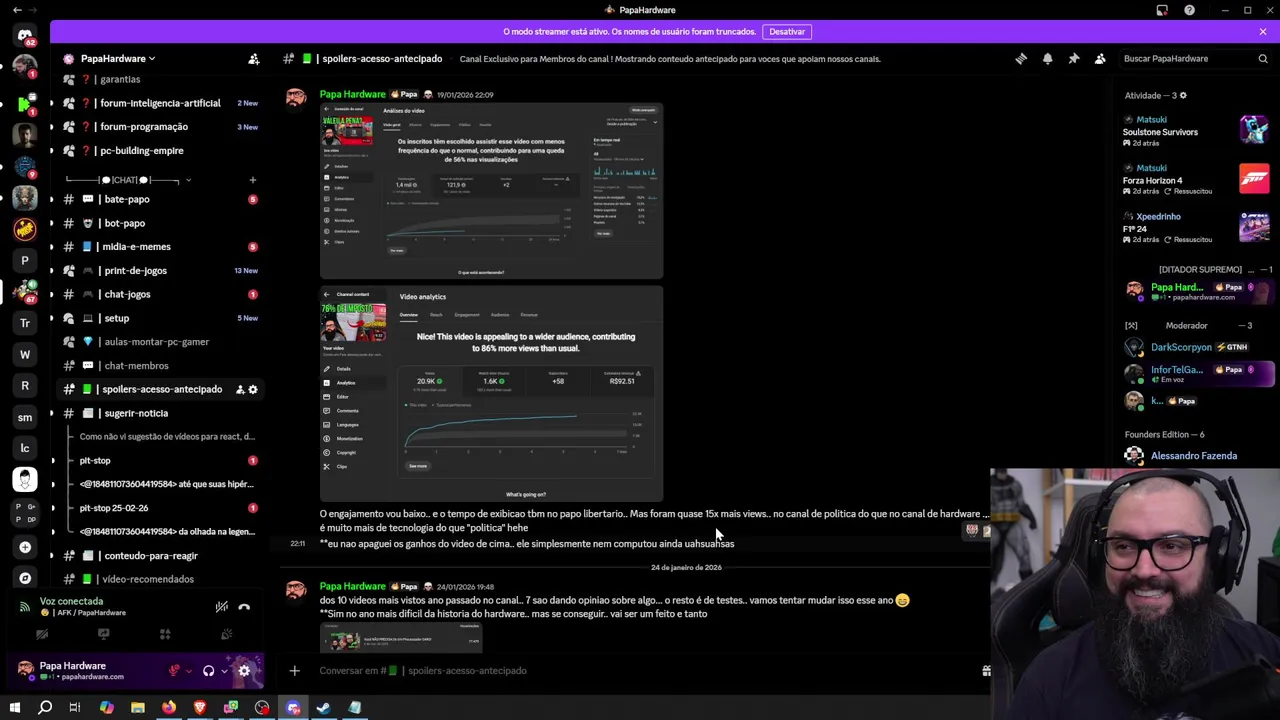Open microphone input options arrow
The image size is (1280, 720).
pos(189,671)
